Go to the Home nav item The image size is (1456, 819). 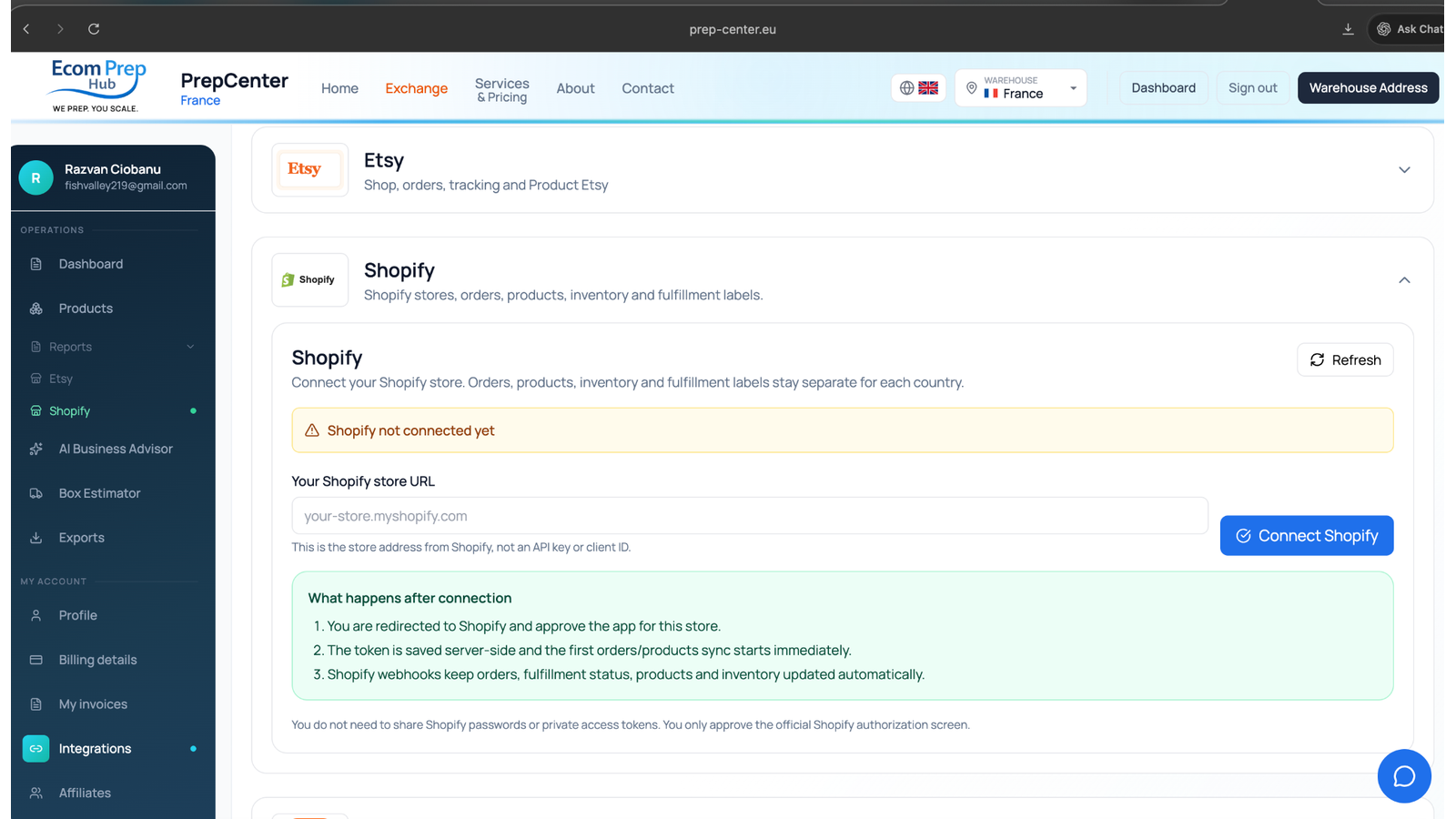pos(339,88)
